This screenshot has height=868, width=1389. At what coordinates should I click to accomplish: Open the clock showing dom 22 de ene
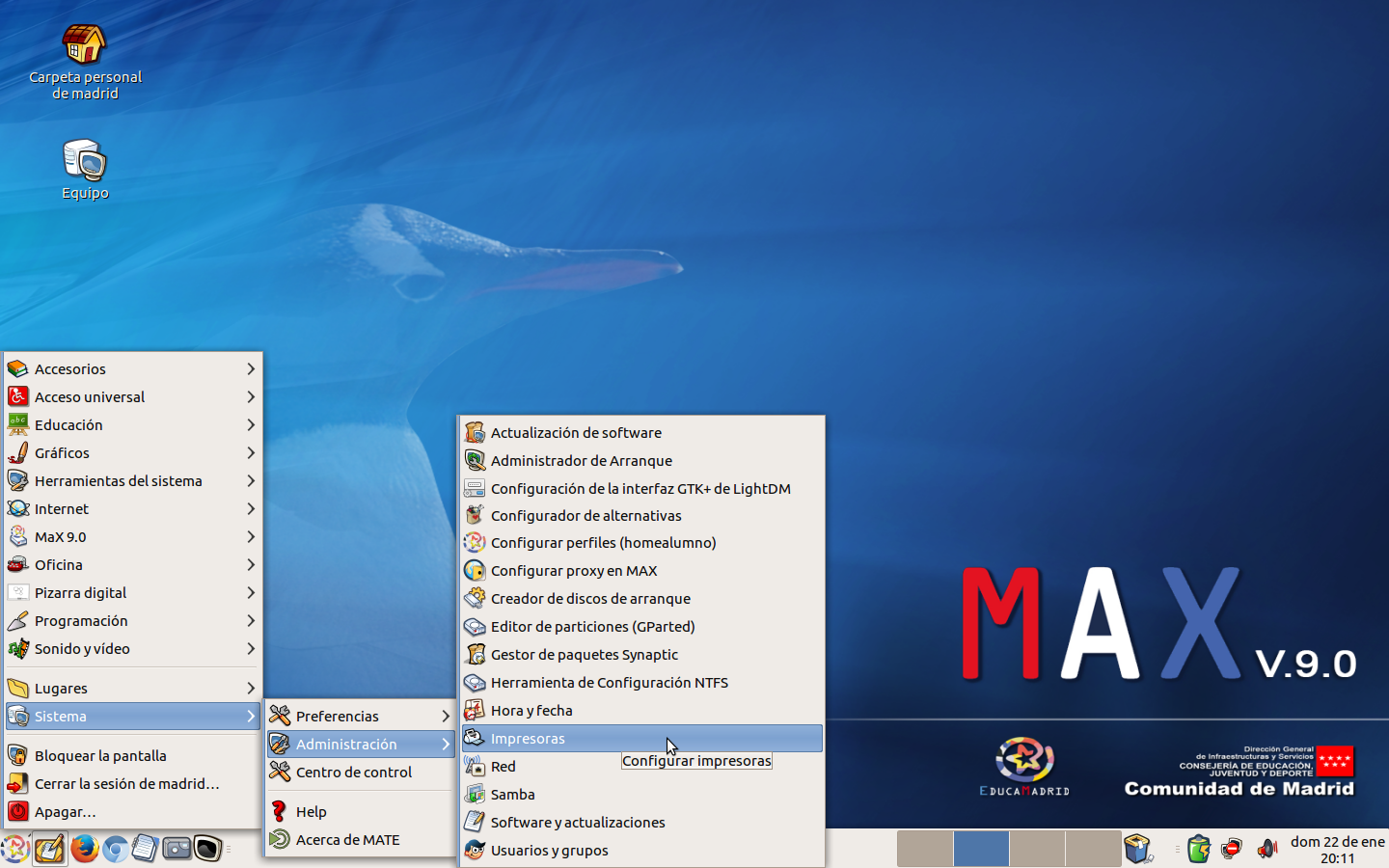[x=1338, y=850]
